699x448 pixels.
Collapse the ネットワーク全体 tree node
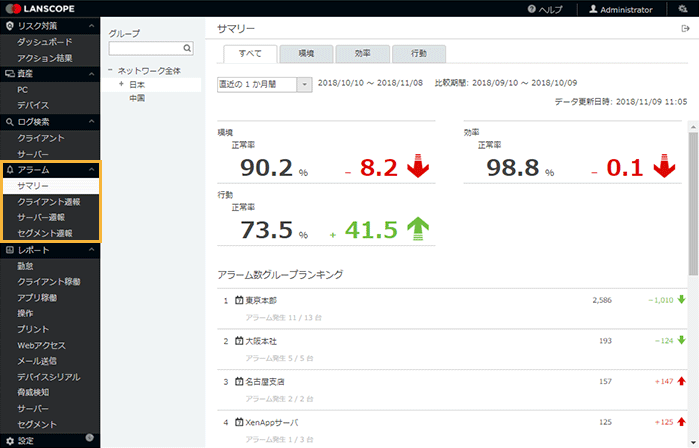(111, 71)
